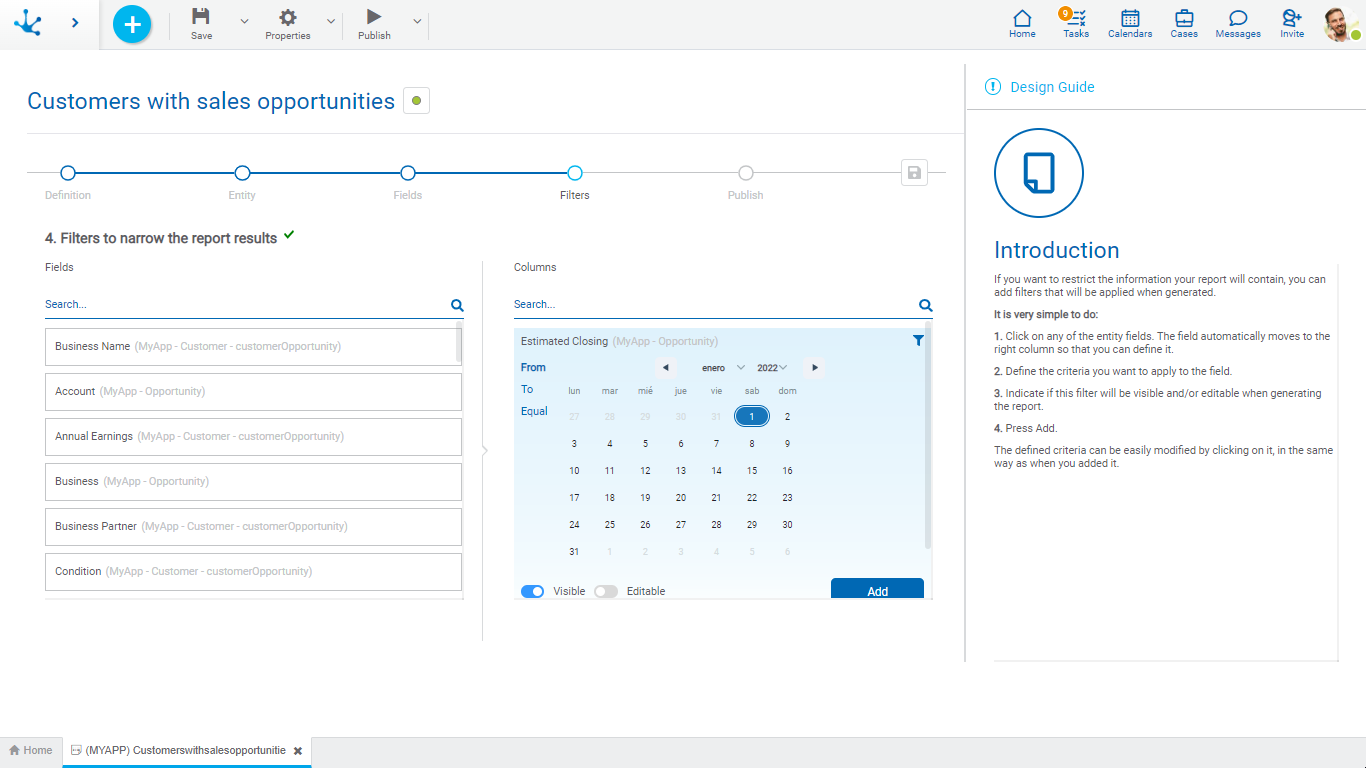Switch to the Home bottom tab
Viewport: 1366px width, 768px height.
(x=31, y=750)
